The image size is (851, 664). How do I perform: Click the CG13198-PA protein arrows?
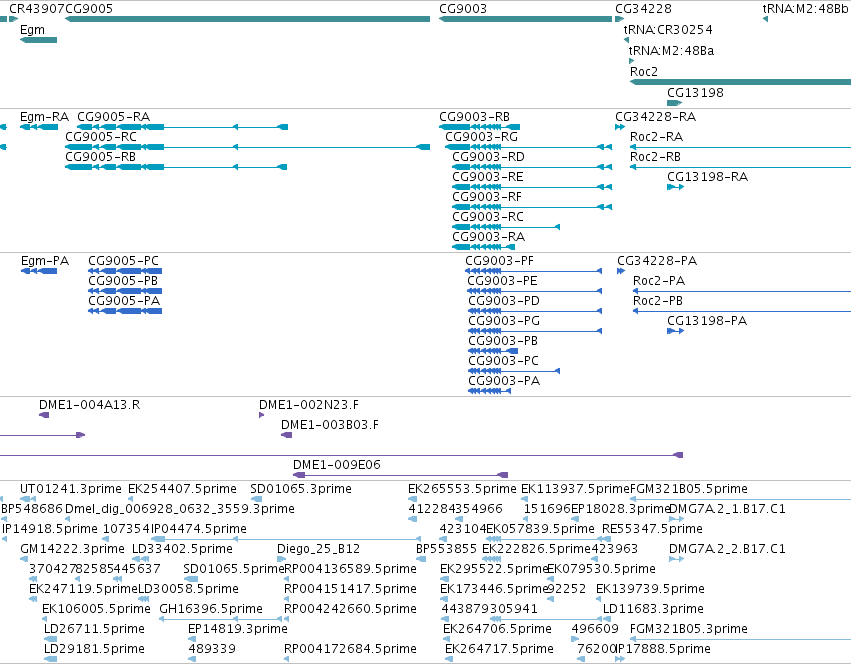click(x=675, y=331)
